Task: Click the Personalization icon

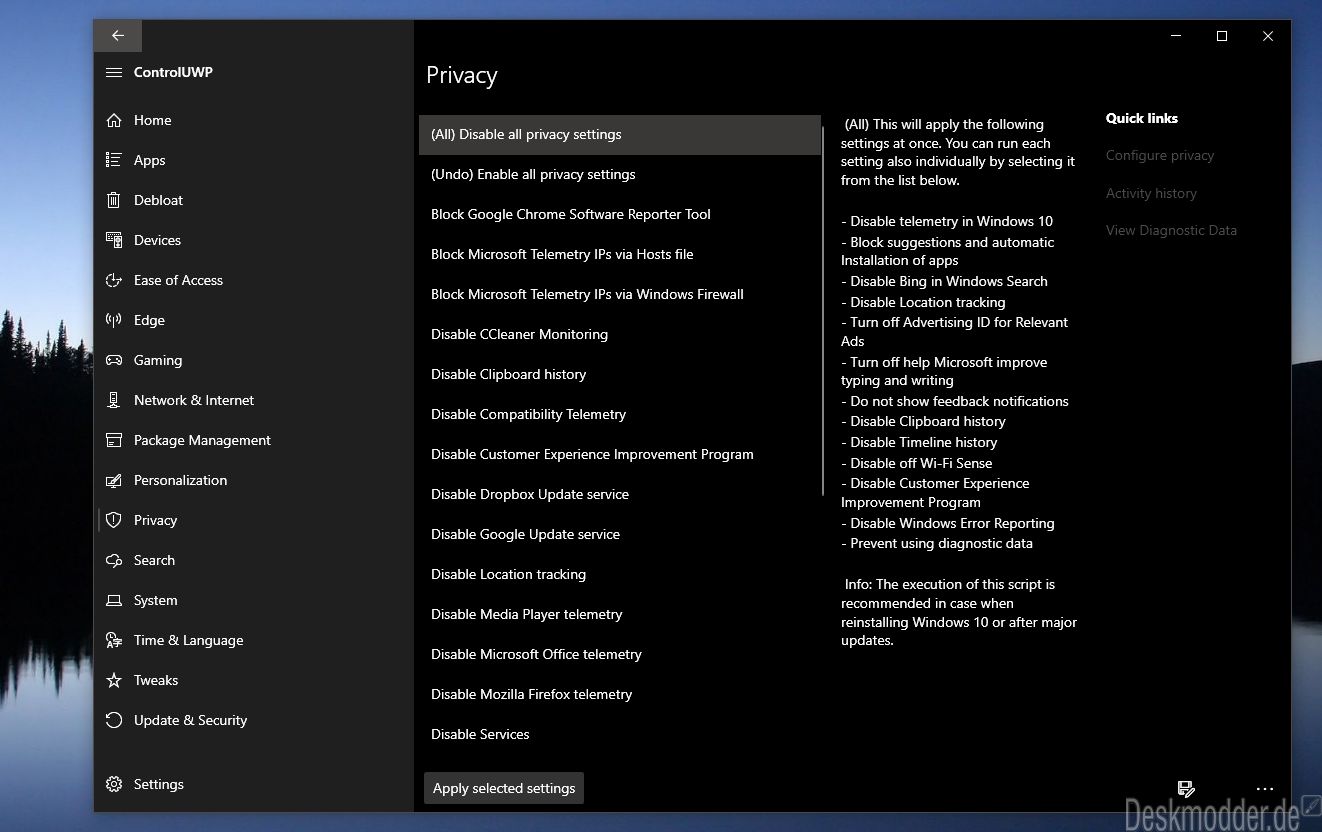Action: pyautogui.click(x=114, y=480)
